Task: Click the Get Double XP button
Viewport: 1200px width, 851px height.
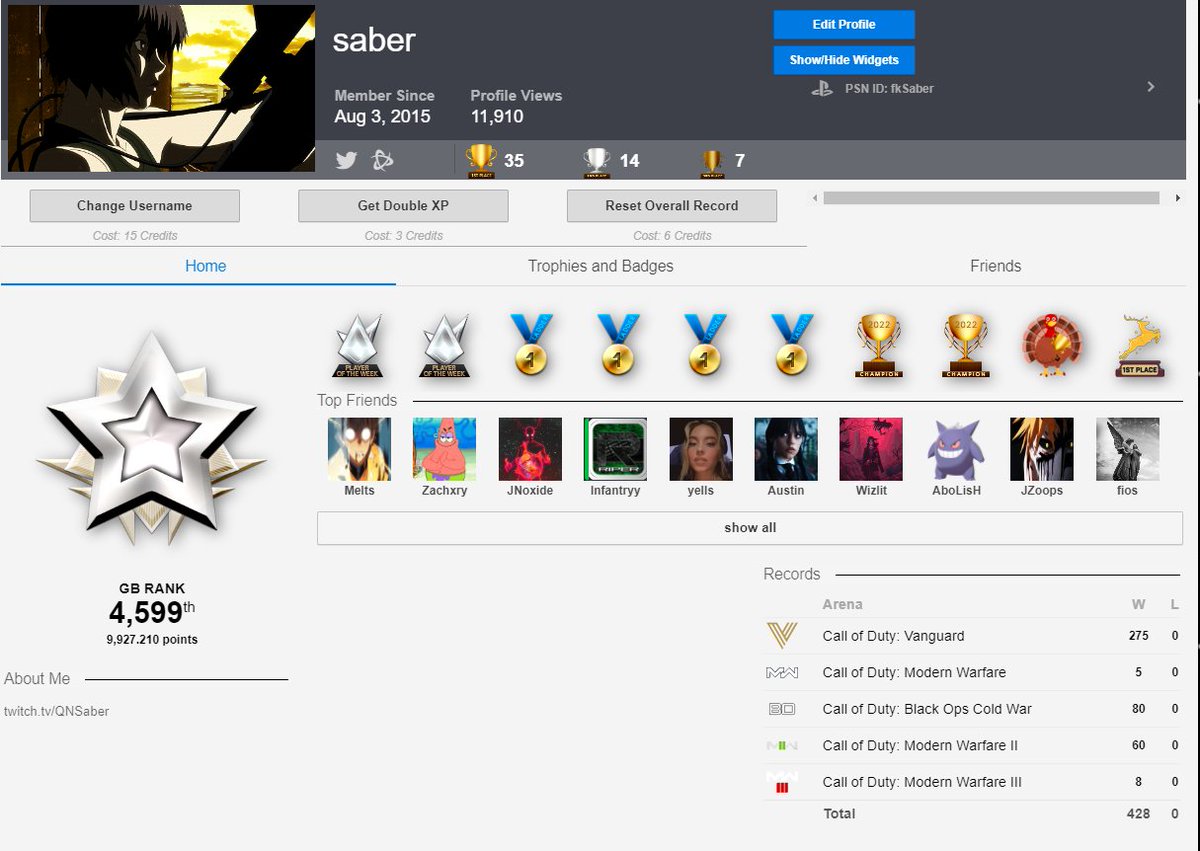Action: (x=403, y=206)
